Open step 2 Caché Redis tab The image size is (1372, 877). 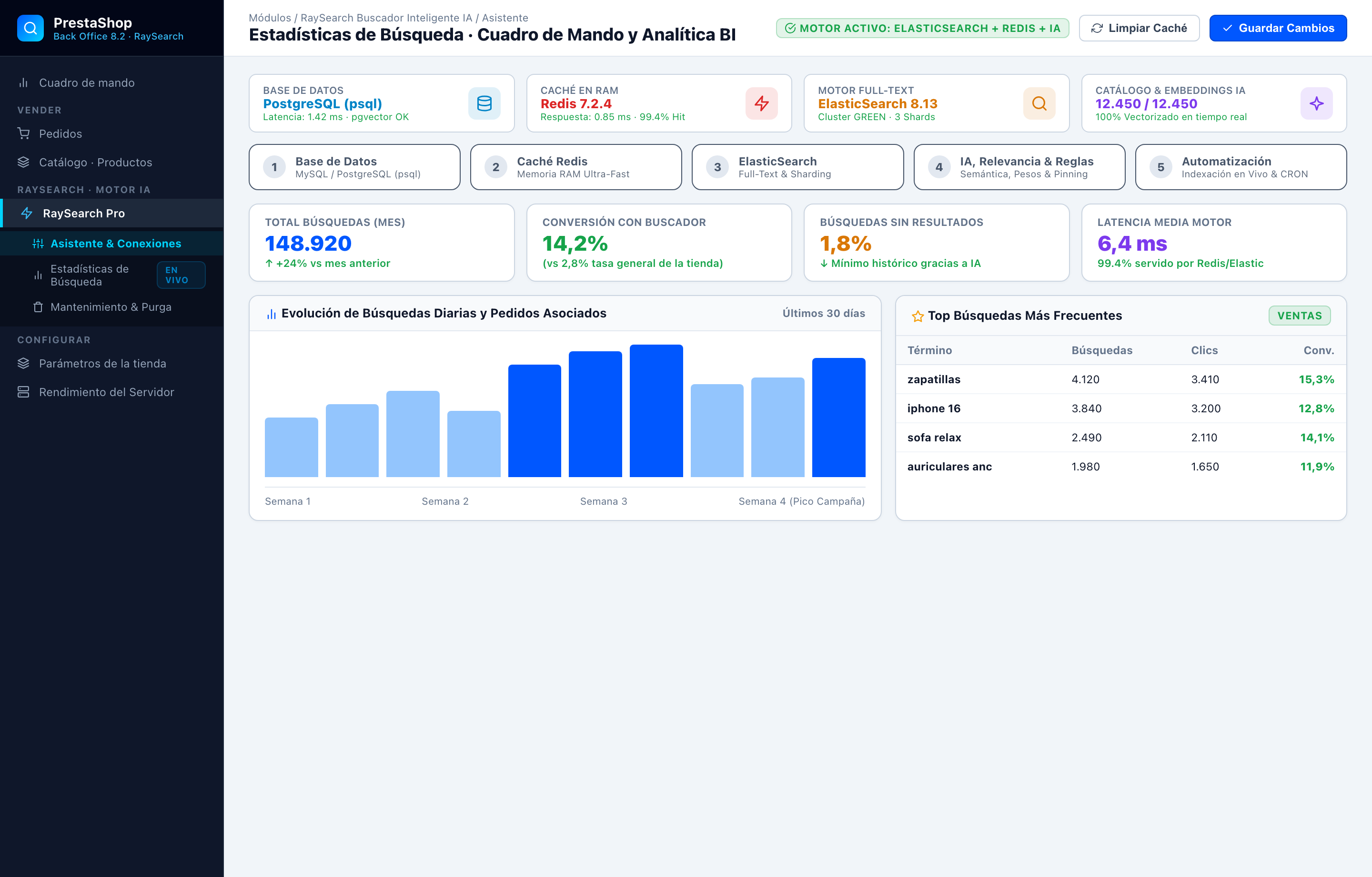[575, 167]
